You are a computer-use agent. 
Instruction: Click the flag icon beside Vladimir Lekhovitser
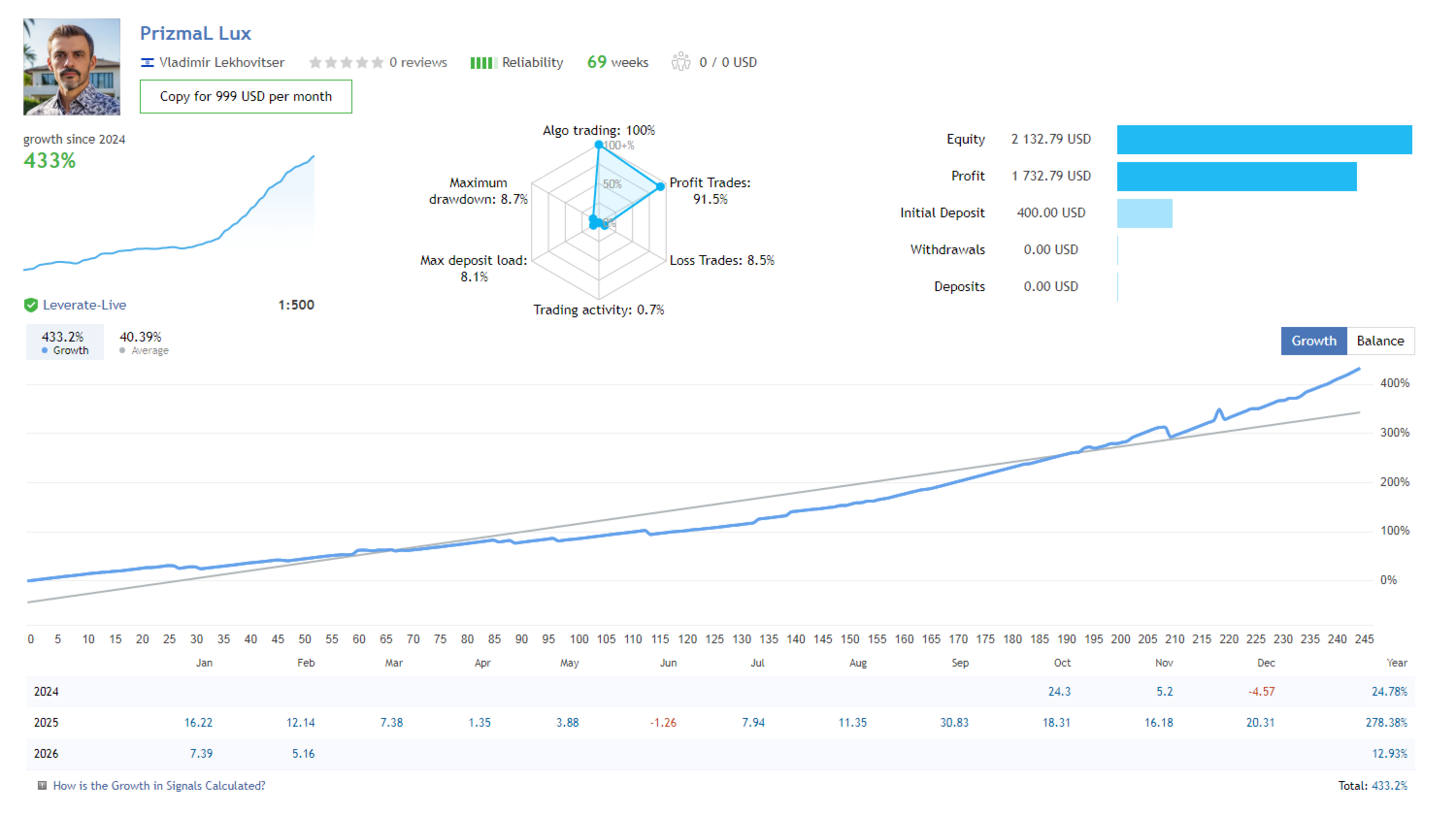coord(147,61)
